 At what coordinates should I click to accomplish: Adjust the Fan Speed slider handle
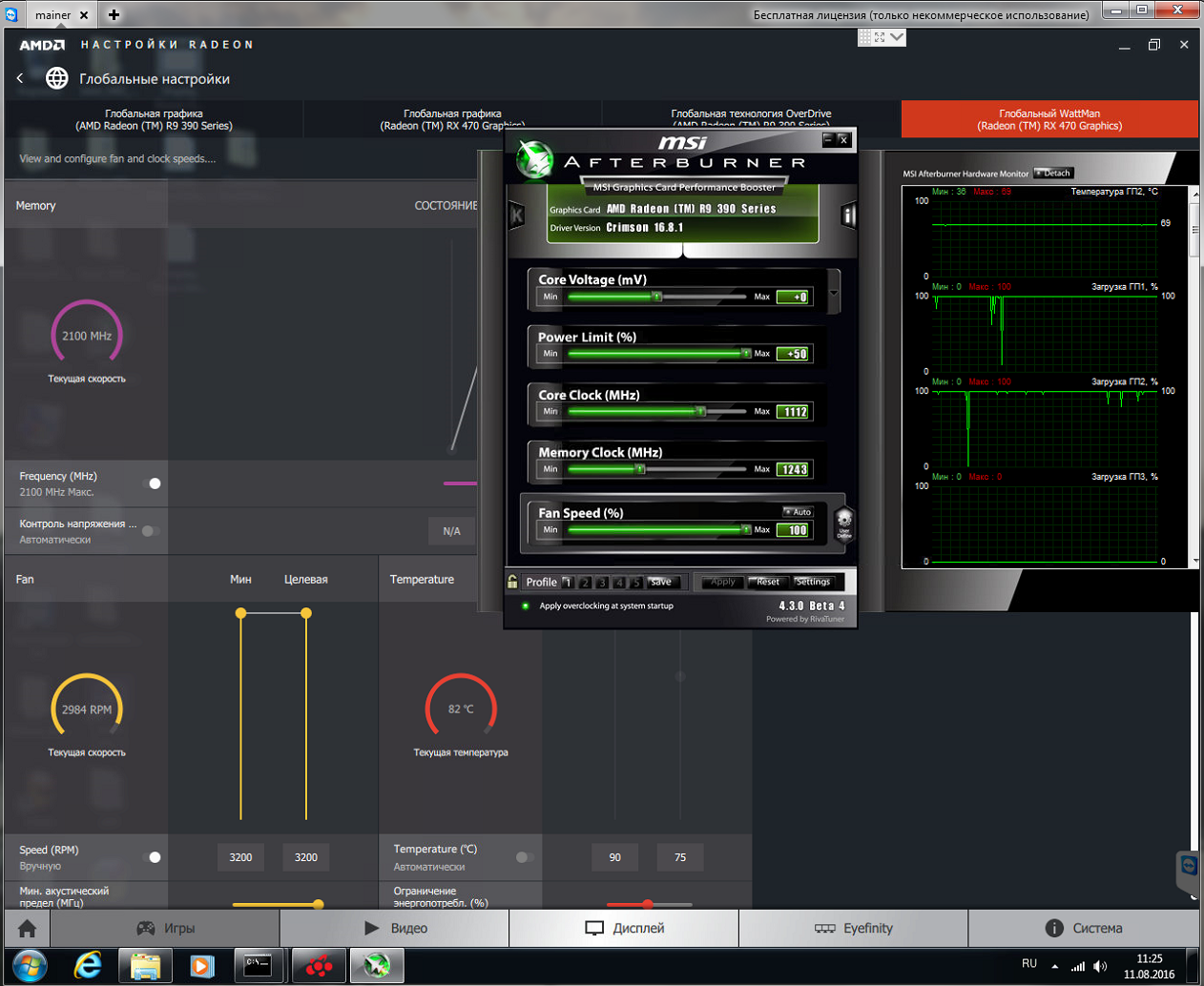pos(746,529)
